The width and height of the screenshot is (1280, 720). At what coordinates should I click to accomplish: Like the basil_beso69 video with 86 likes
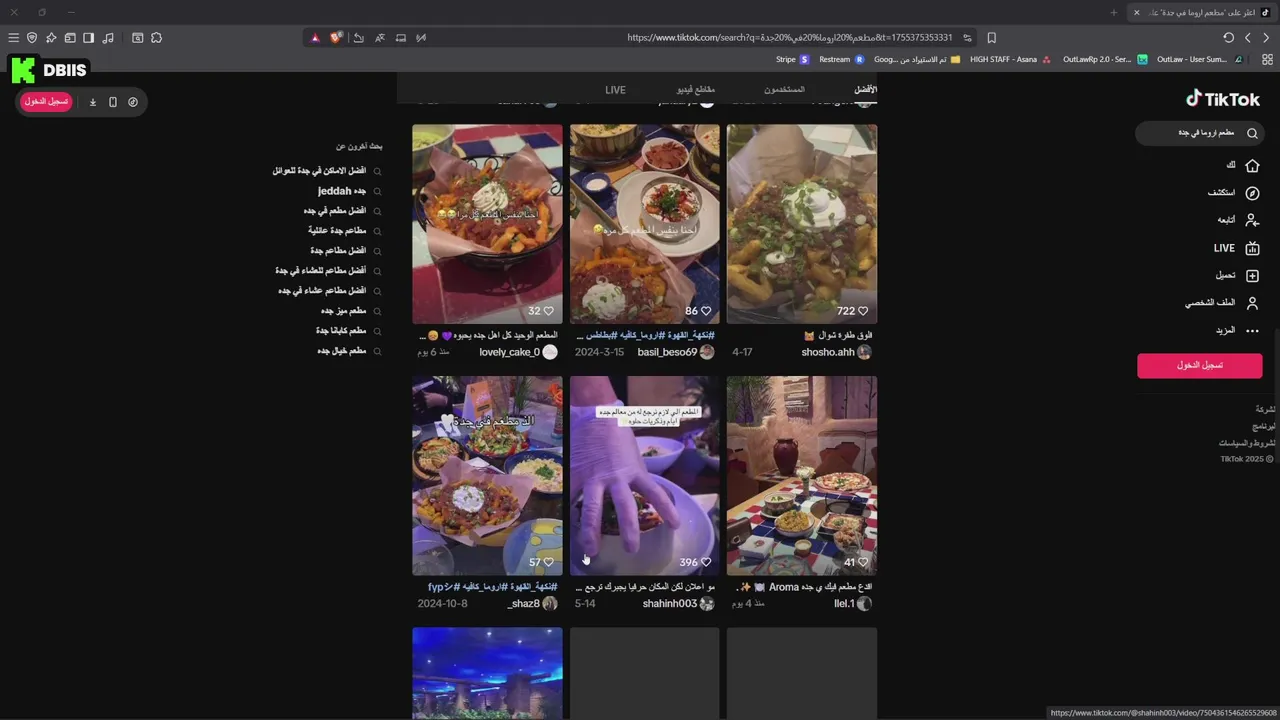[x=706, y=311]
